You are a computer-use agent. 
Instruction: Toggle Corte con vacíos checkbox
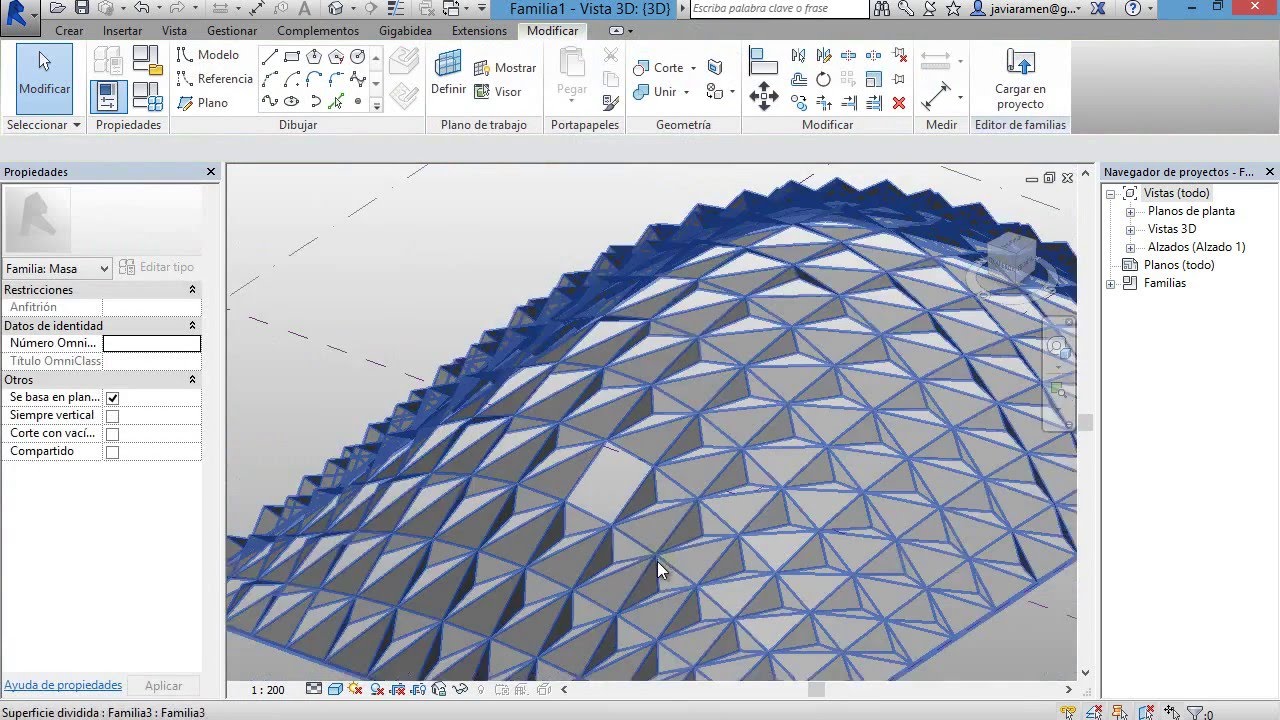(x=112, y=434)
